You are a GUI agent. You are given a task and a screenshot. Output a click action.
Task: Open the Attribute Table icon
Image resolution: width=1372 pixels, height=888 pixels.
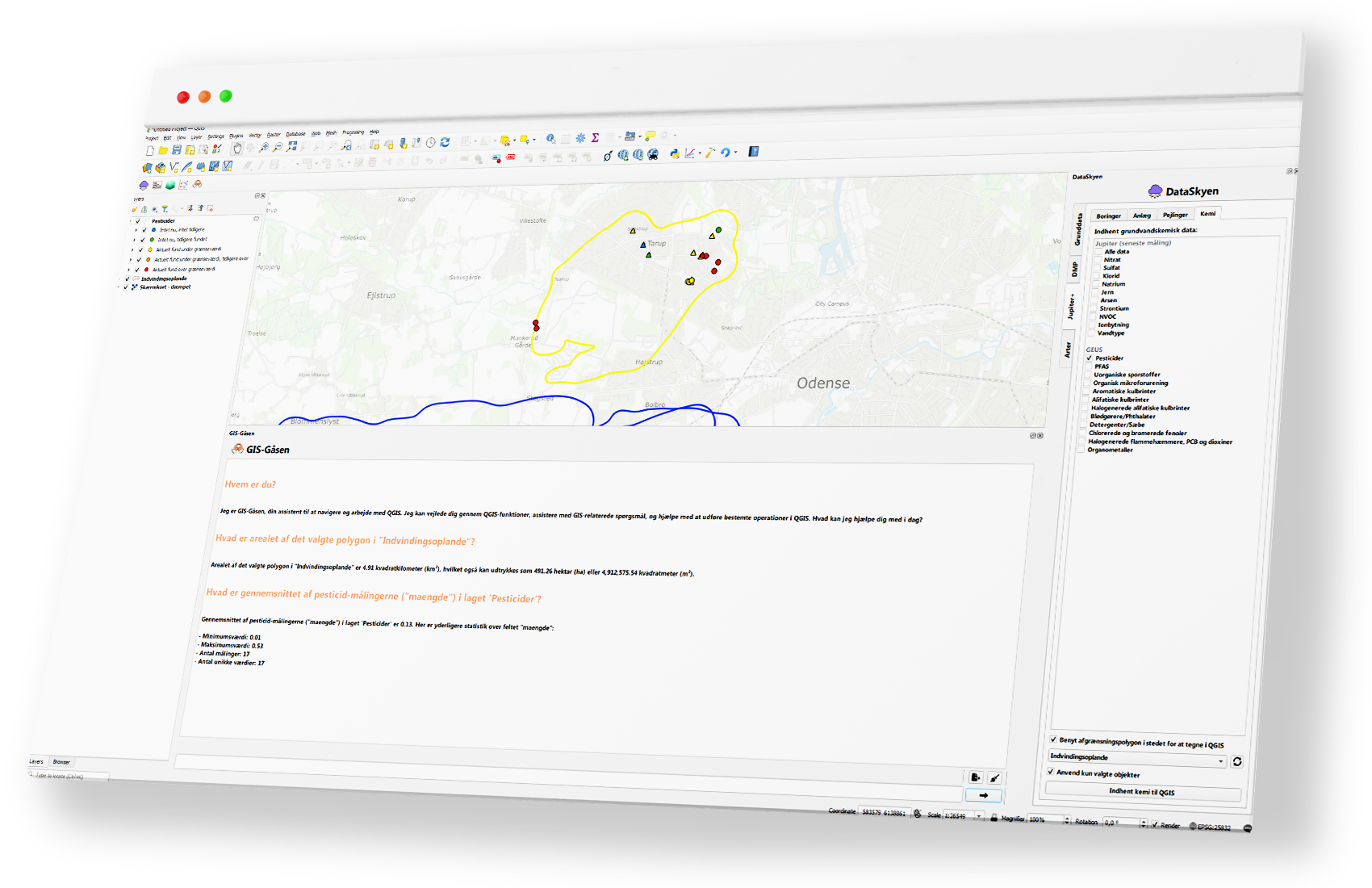565,139
